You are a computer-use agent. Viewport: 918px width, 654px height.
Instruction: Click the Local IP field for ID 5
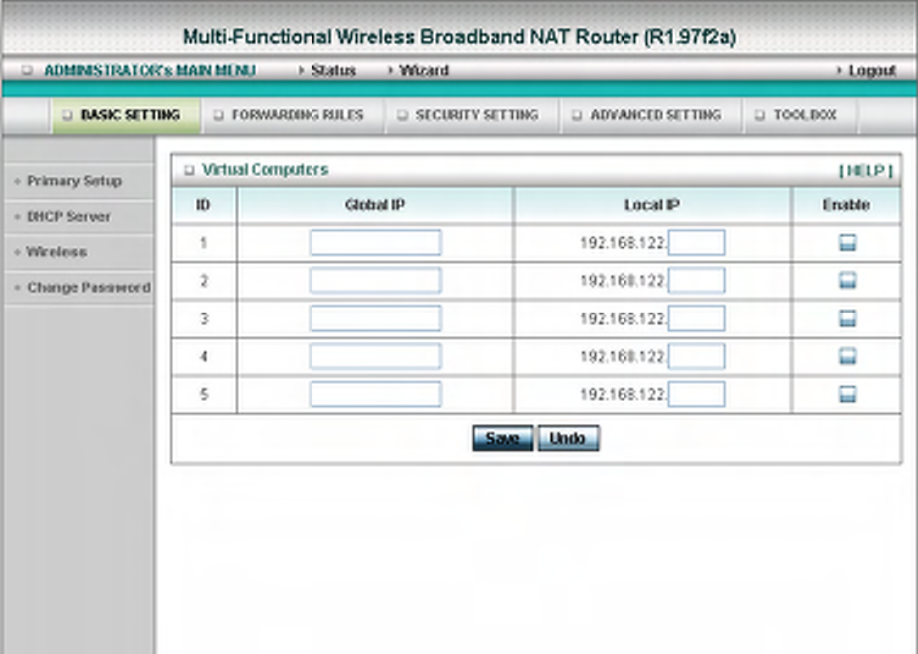[x=696, y=394]
